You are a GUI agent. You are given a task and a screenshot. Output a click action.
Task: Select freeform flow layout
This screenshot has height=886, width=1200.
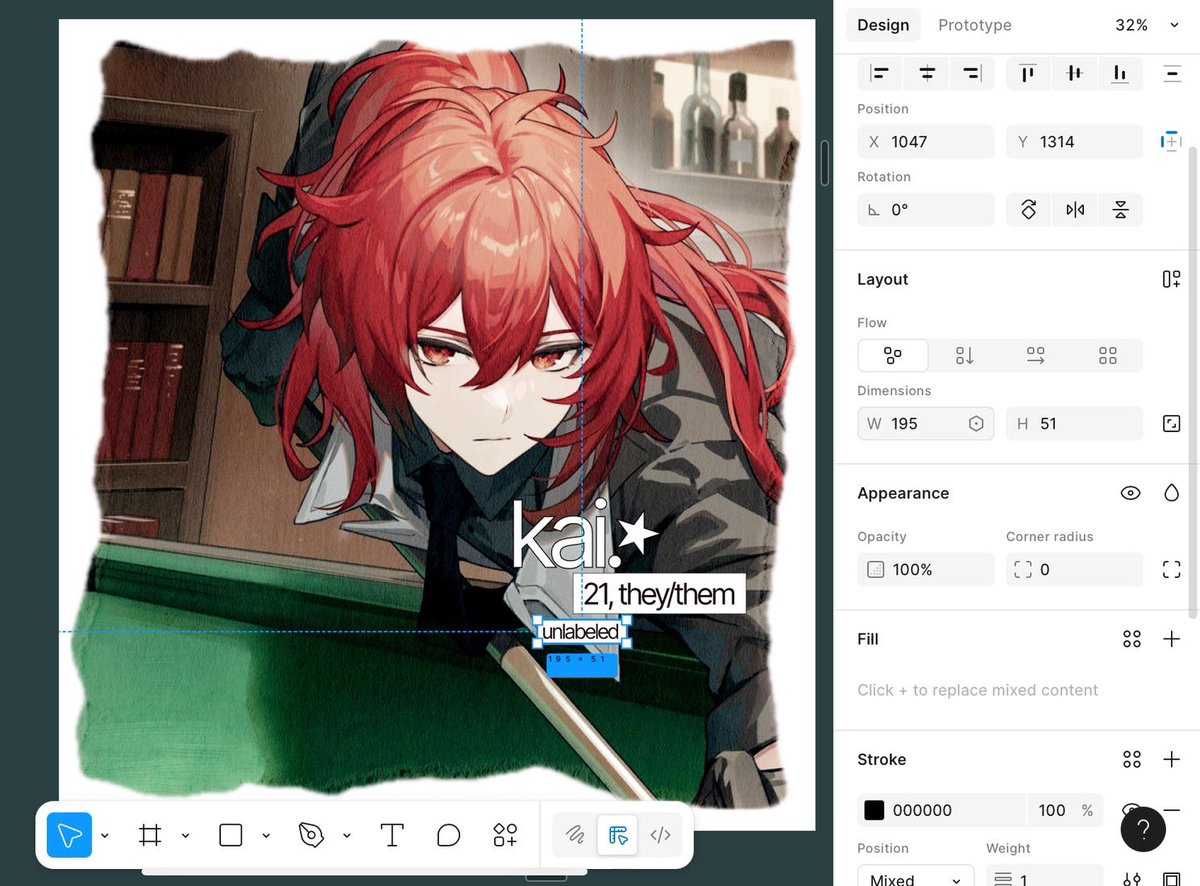click(893, 356)
